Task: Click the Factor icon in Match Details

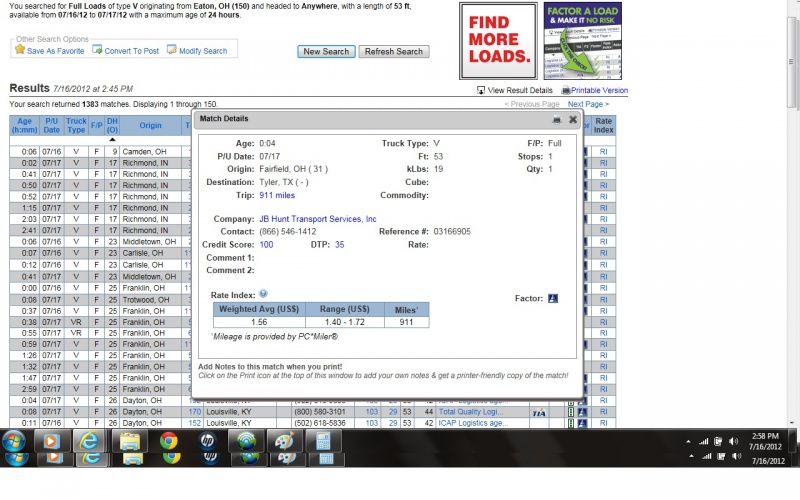Action: click(x=552, y=298)
